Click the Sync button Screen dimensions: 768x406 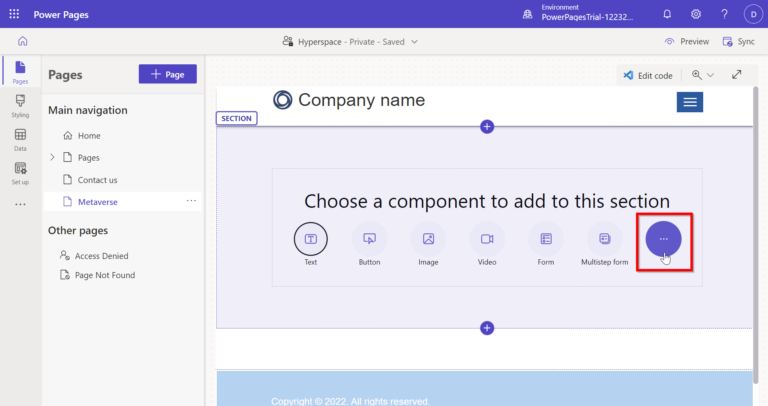point(739,42)
